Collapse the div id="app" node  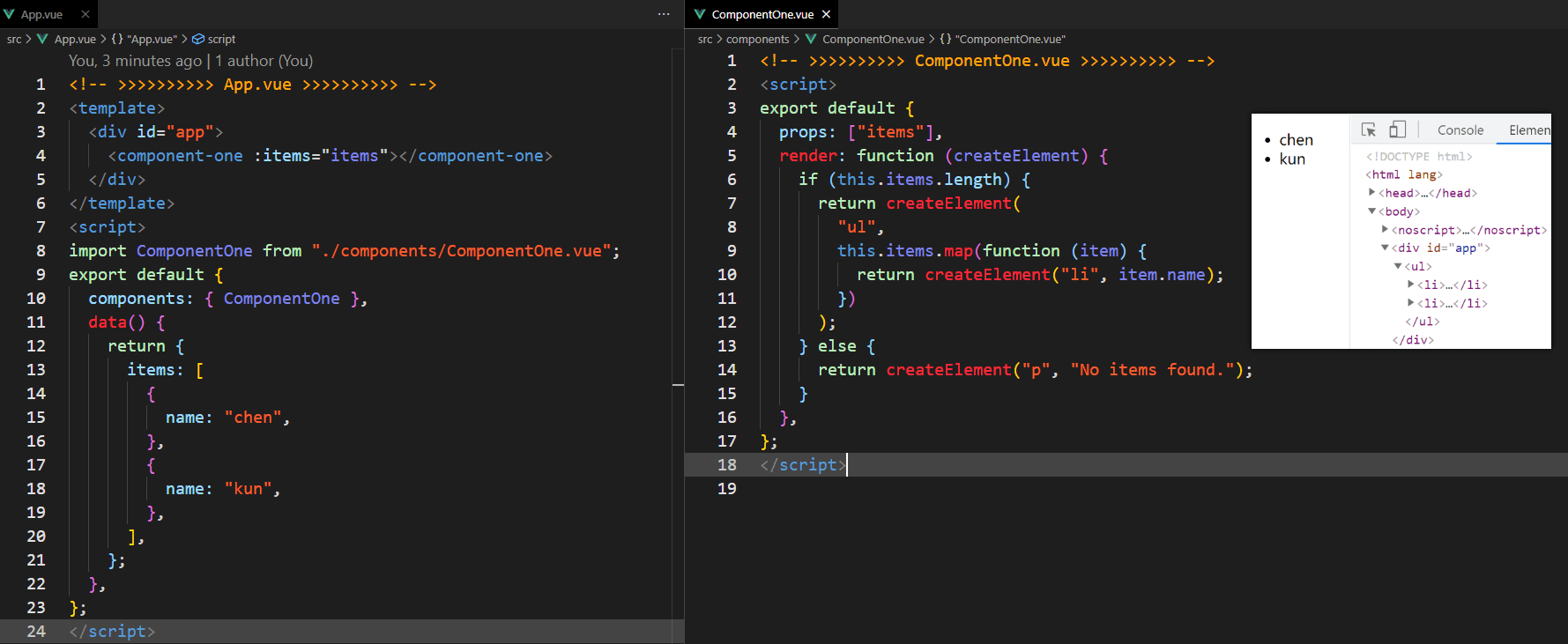coord(1386,248)
